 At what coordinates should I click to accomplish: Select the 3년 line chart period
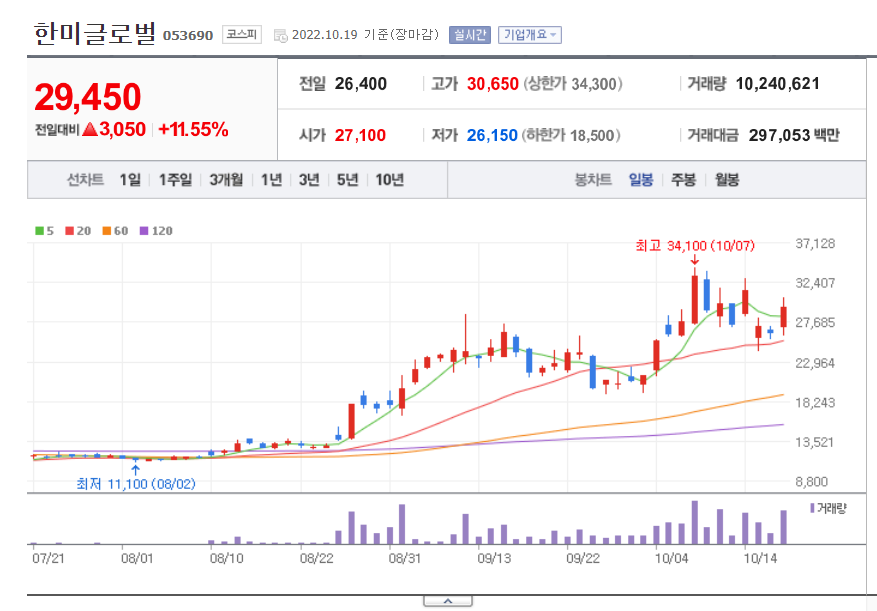point(309,180)
